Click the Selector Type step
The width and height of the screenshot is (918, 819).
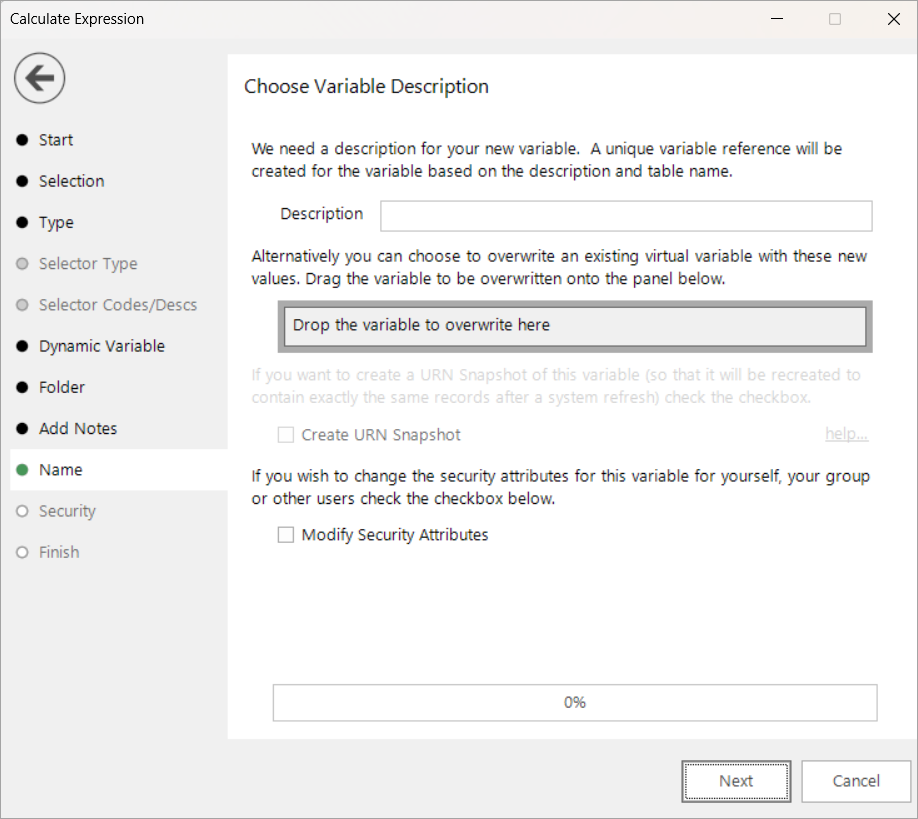click(88, 263)
